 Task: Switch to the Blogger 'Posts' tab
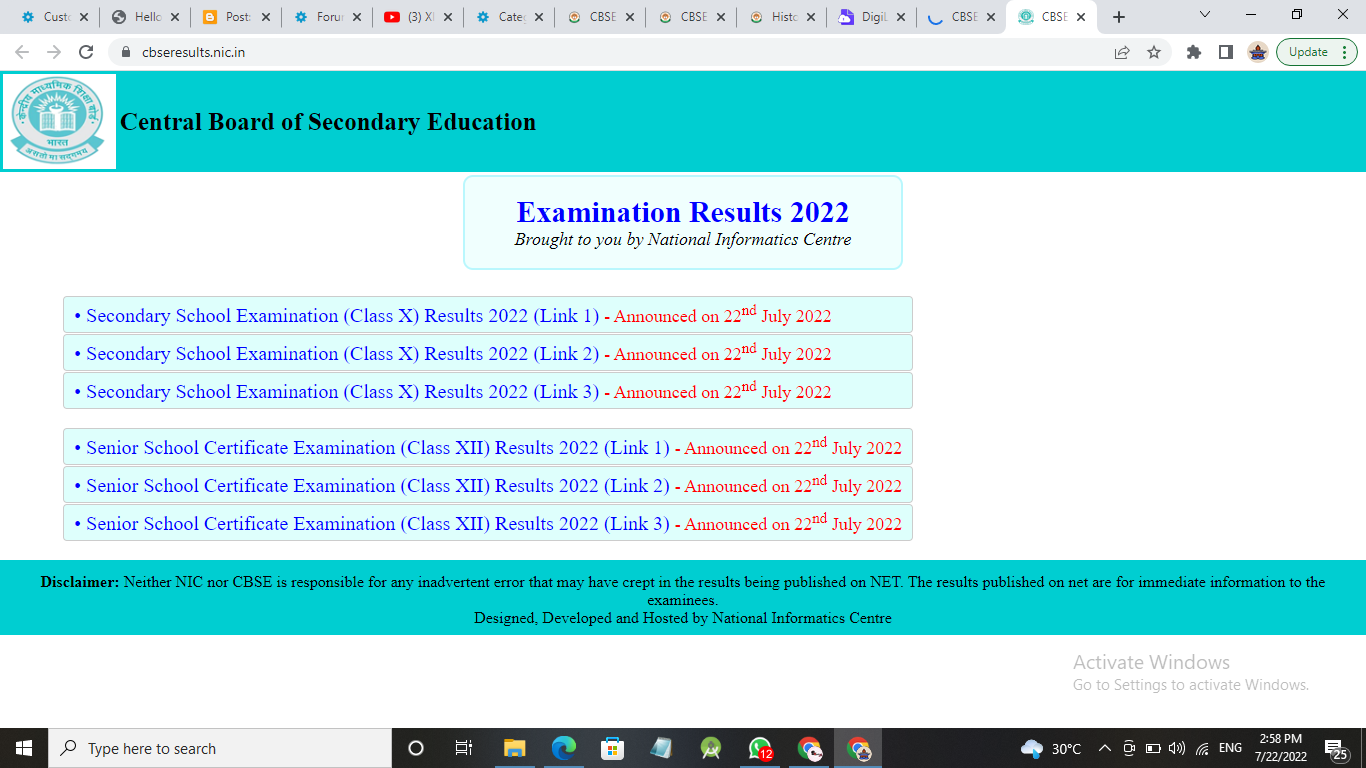tap(237, 17)
